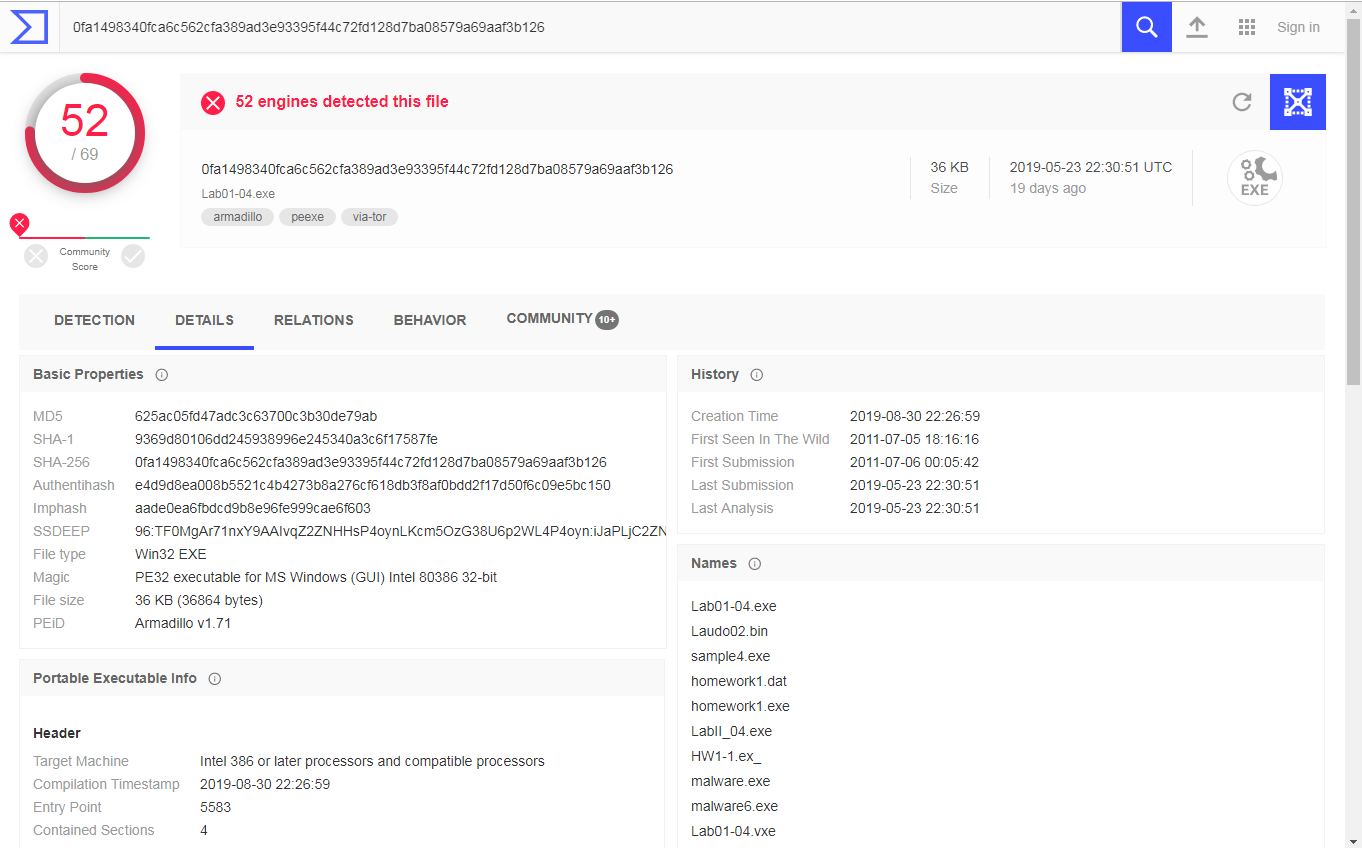The width and height of the screenshot is (1362, 848).
Task: Click the red community score marker
Action: 19,223
